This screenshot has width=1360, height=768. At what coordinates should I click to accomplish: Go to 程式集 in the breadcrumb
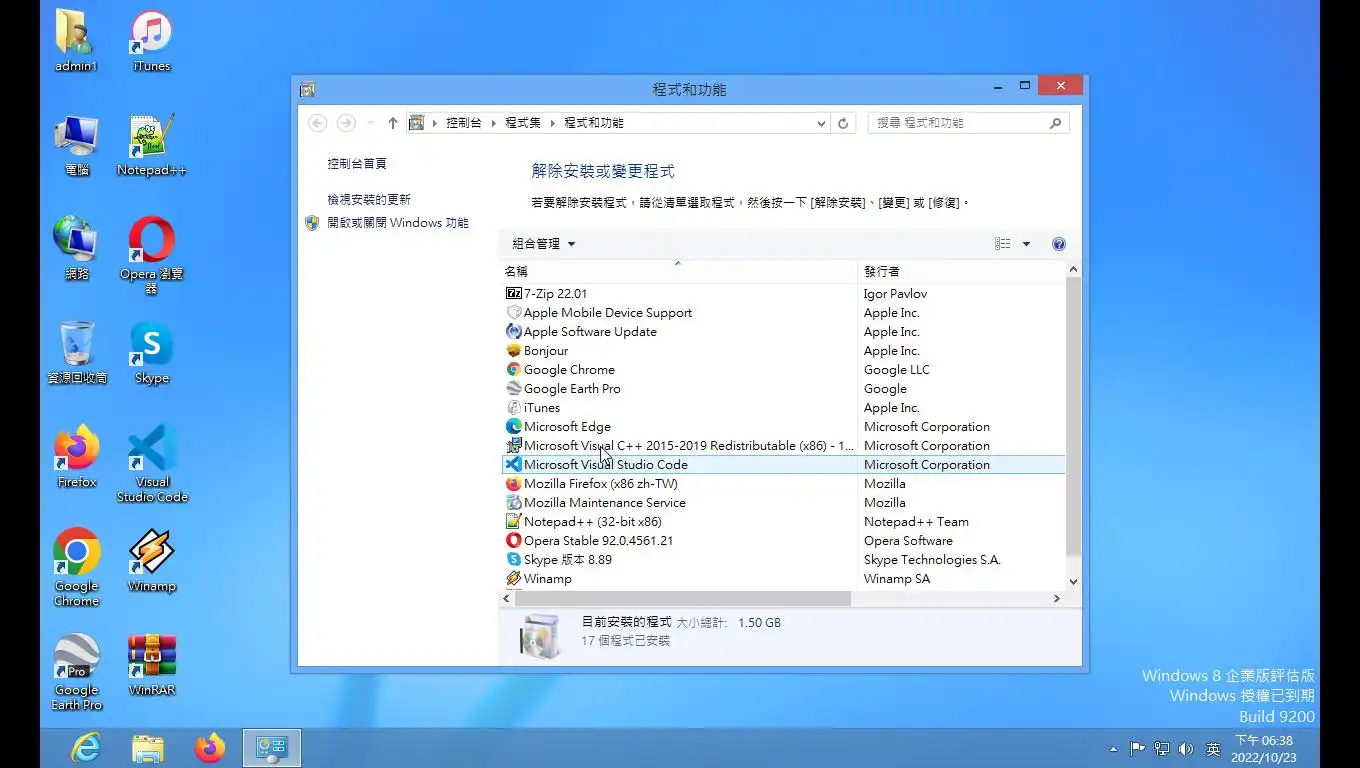point(523,123)
